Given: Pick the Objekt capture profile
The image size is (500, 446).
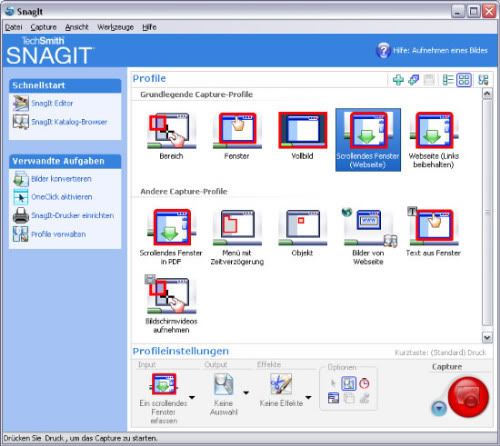Looking at the screenshot, I should coord(303,228).
